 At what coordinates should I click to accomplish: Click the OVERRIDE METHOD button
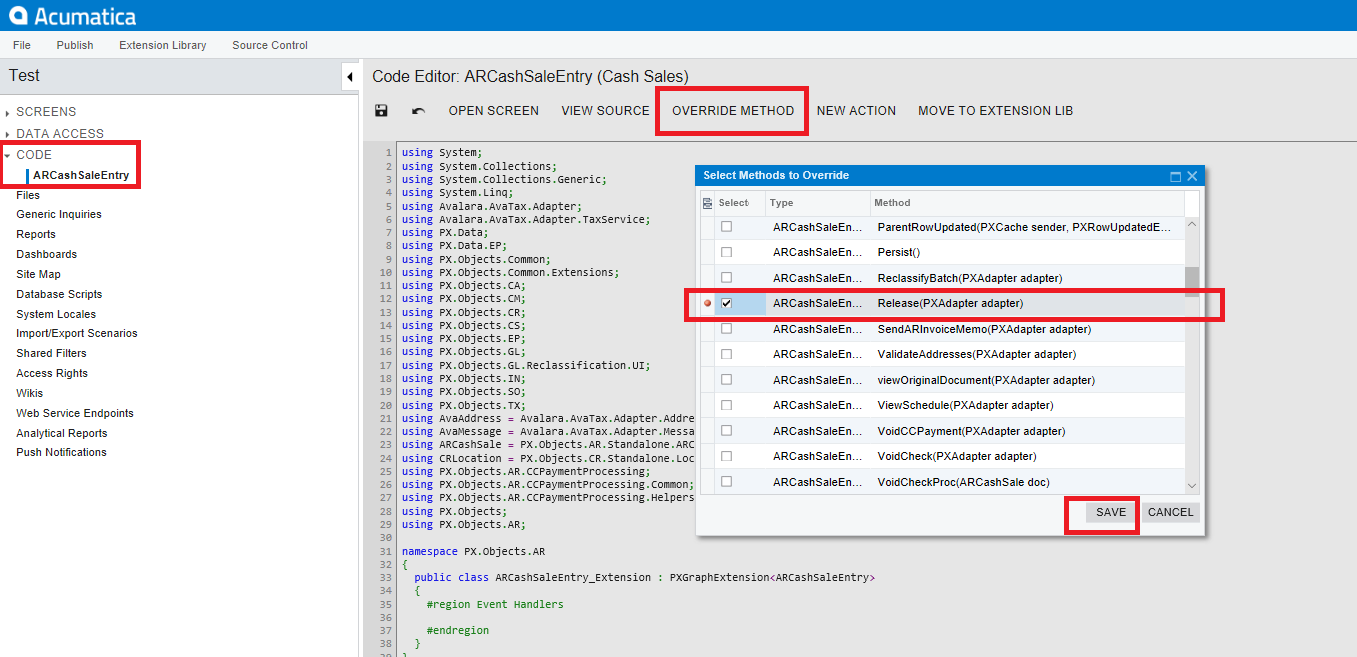733,111
